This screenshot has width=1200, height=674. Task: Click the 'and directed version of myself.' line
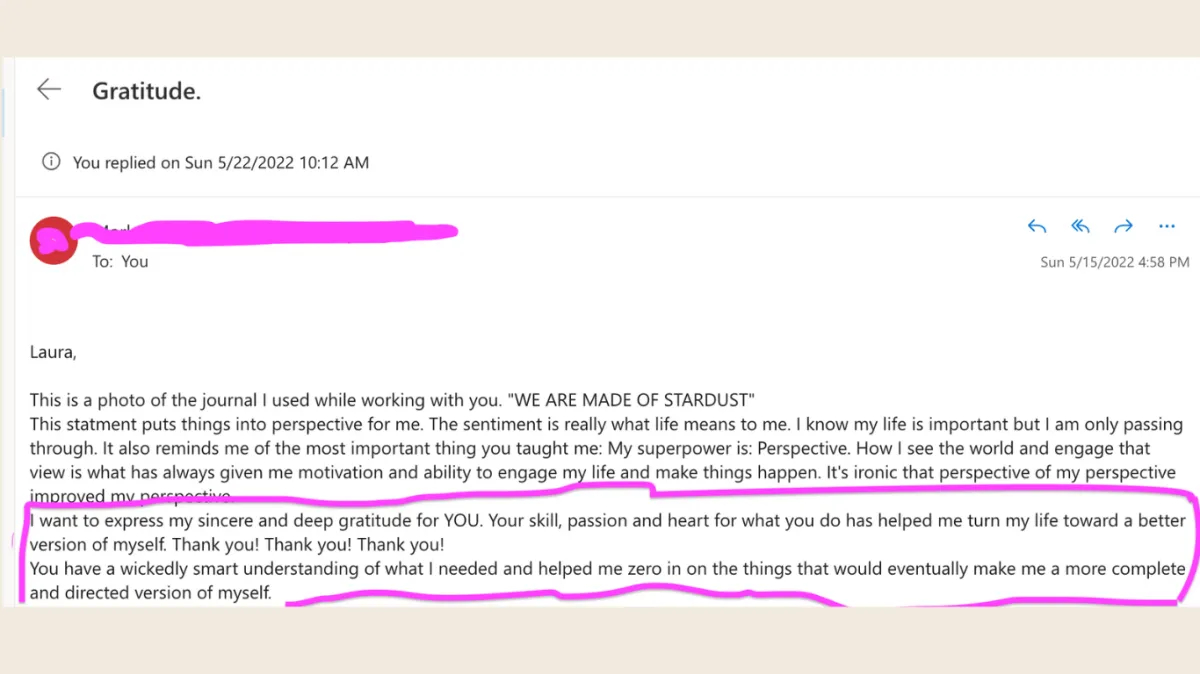(x=150, y=593)
